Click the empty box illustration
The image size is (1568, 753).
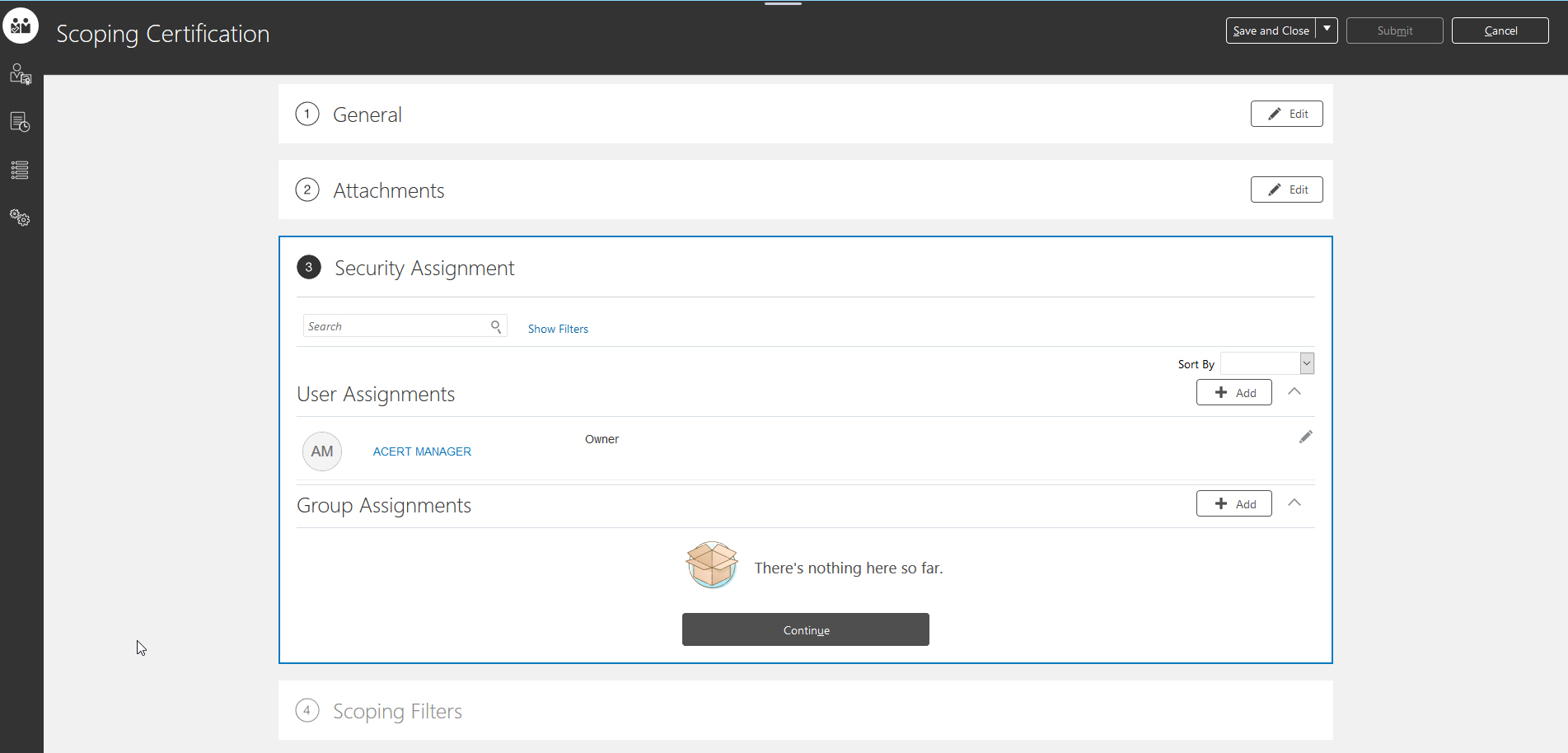pos(712,565)
